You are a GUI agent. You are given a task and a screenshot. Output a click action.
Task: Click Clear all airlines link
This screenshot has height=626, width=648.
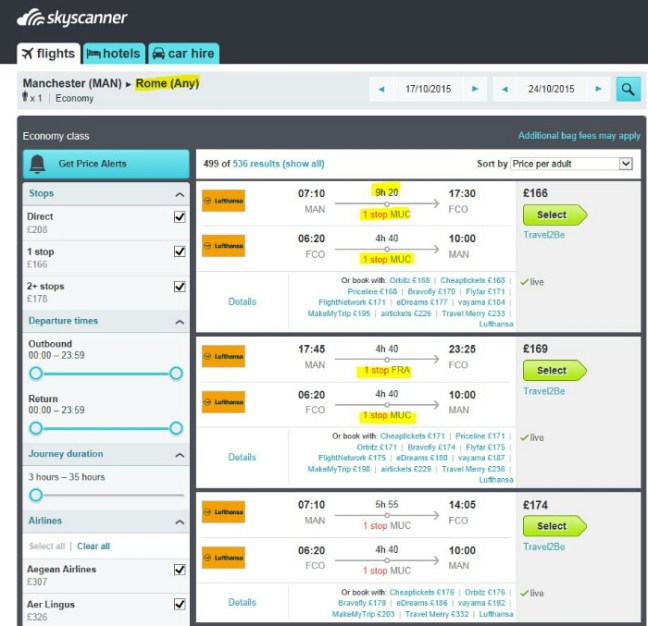(93, 546)
